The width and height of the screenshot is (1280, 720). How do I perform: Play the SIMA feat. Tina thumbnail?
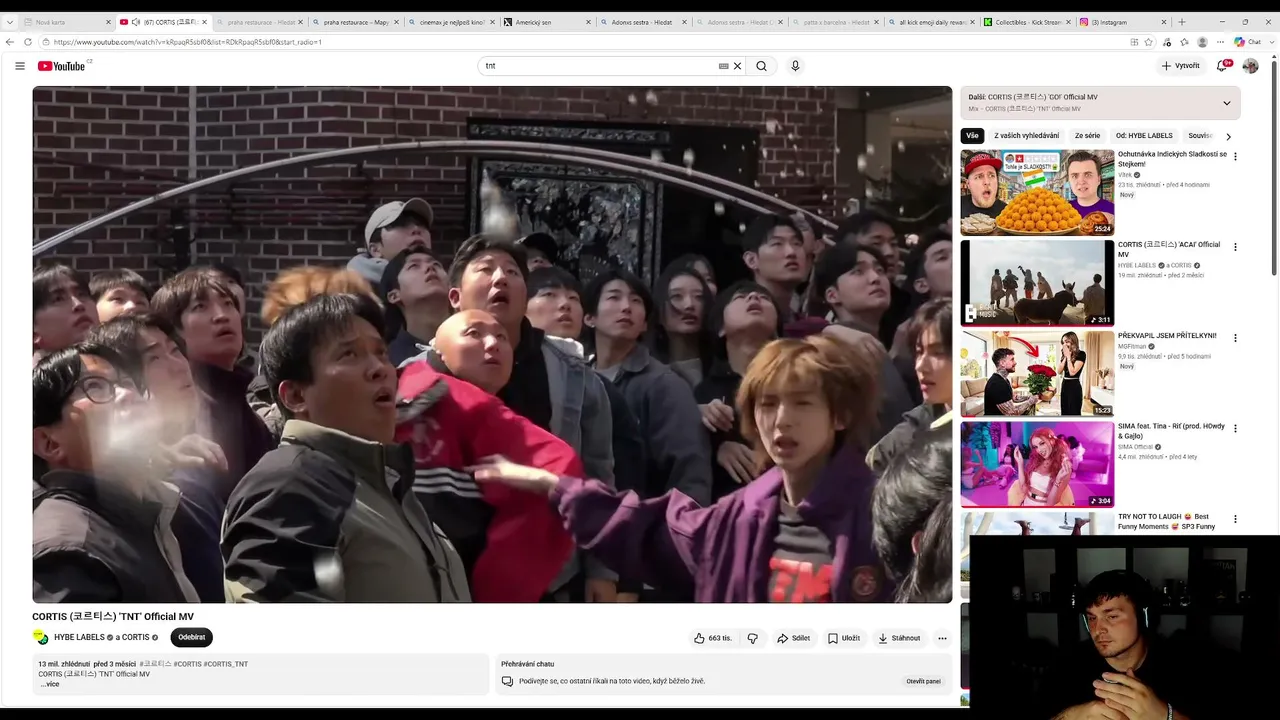click(1037, 464)
